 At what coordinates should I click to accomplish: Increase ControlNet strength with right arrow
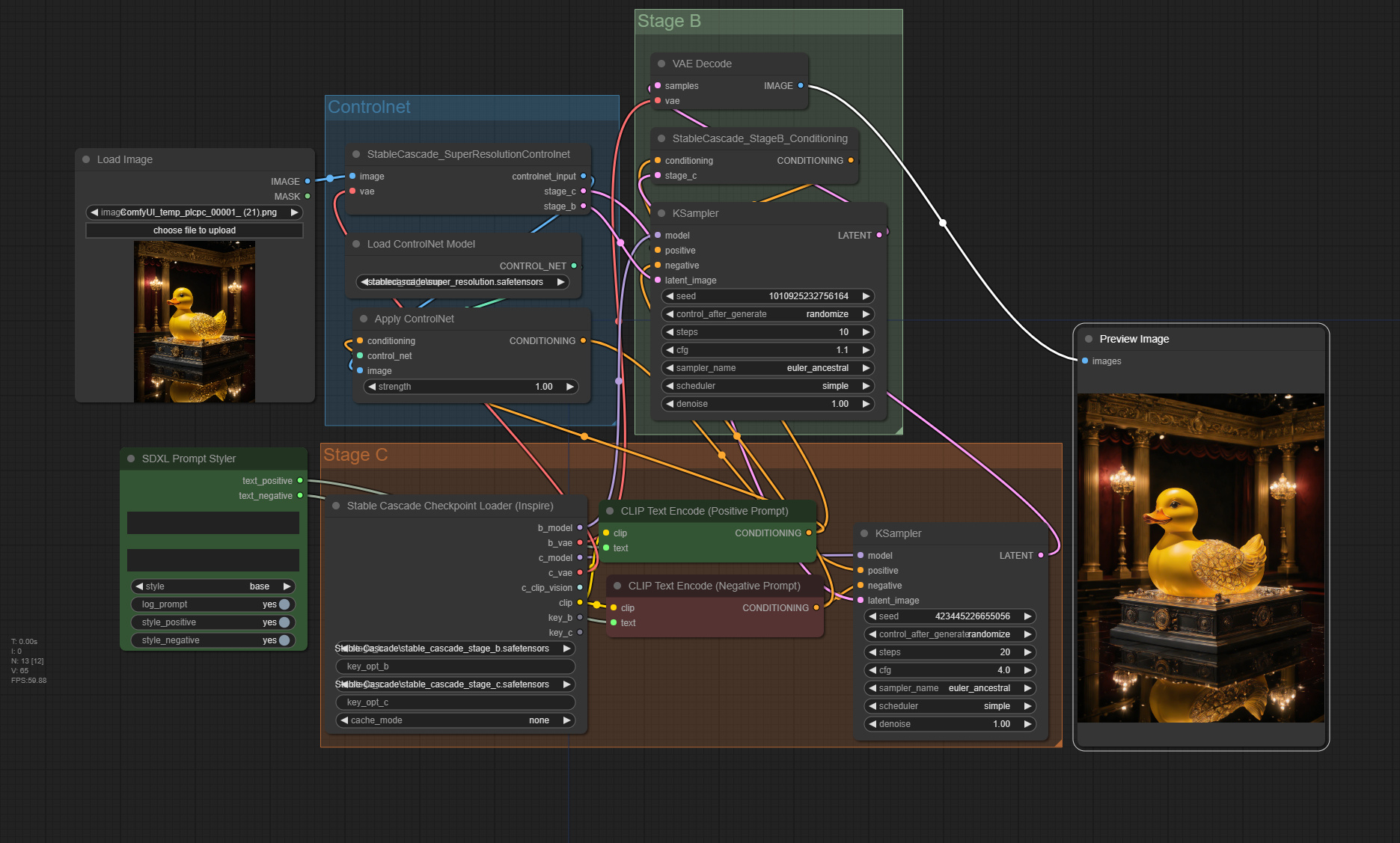(x=570, y=387)
